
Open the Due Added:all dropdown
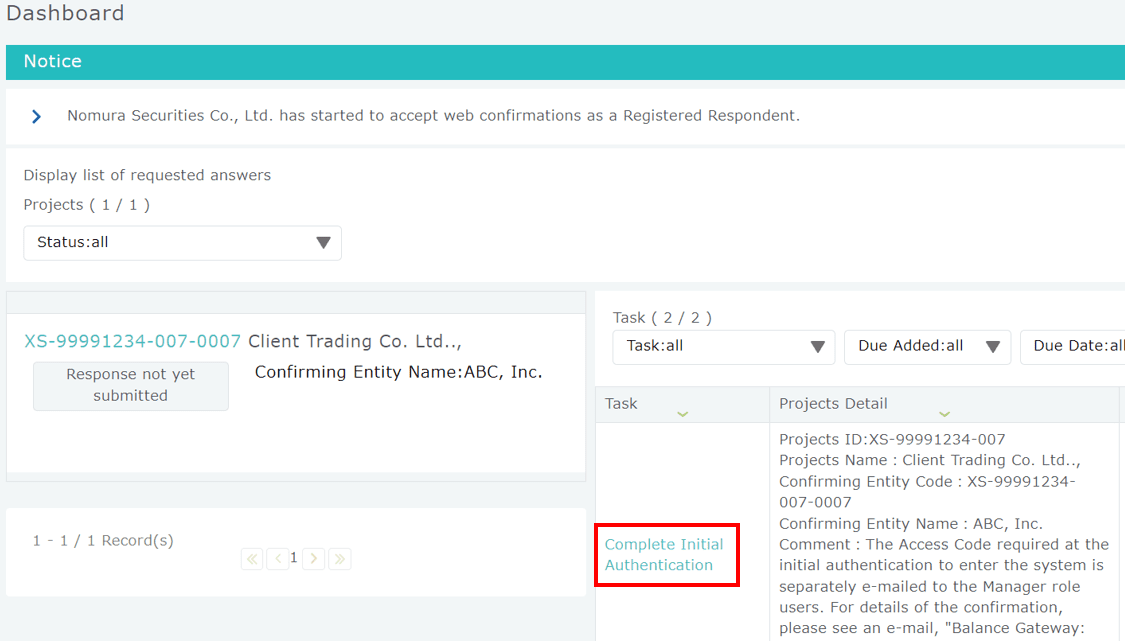click(927, 346)
